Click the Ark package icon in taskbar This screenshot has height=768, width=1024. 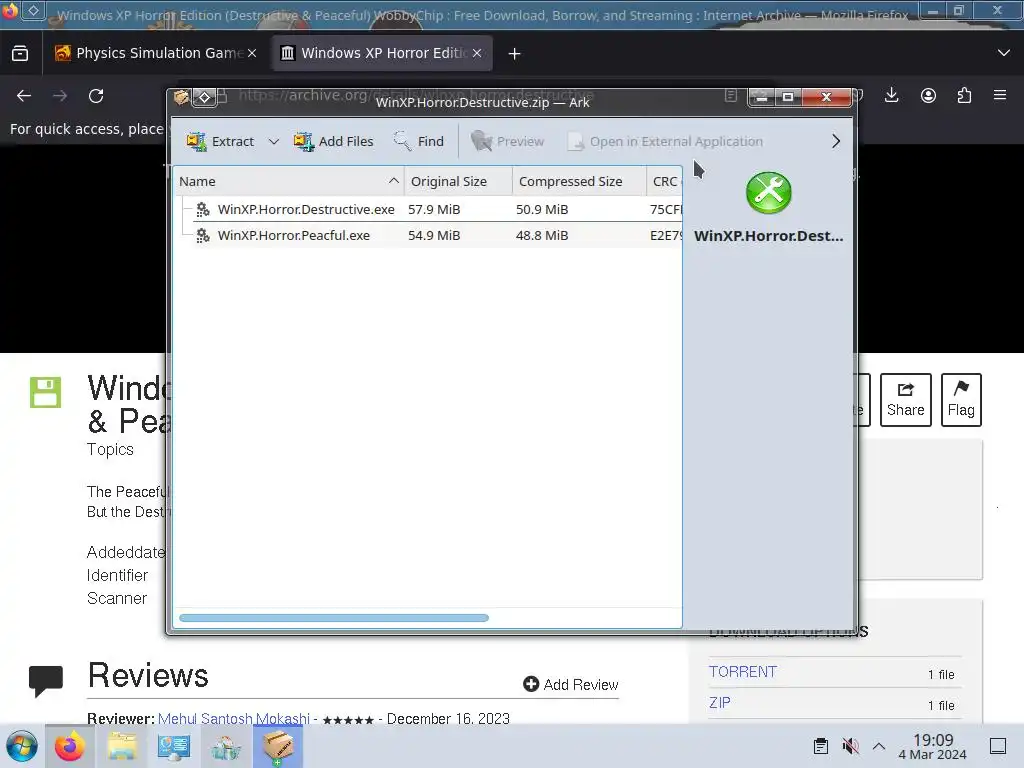(x=278, y=746)
